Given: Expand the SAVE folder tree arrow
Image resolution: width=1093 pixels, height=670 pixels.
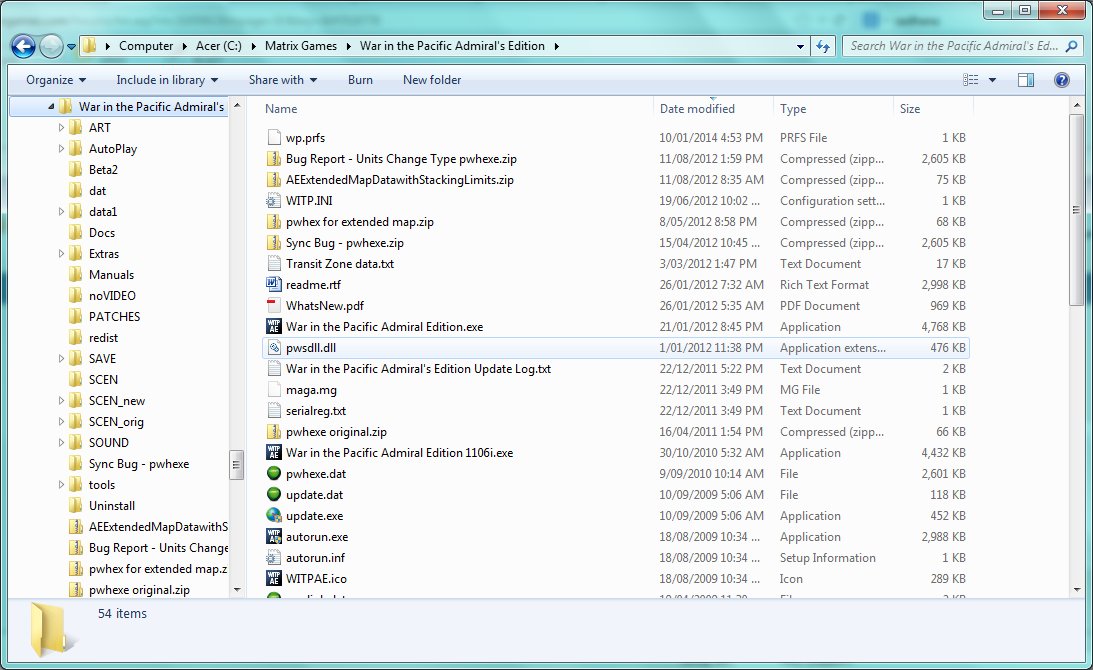Looking at the screenshot, I should point(61,358).
